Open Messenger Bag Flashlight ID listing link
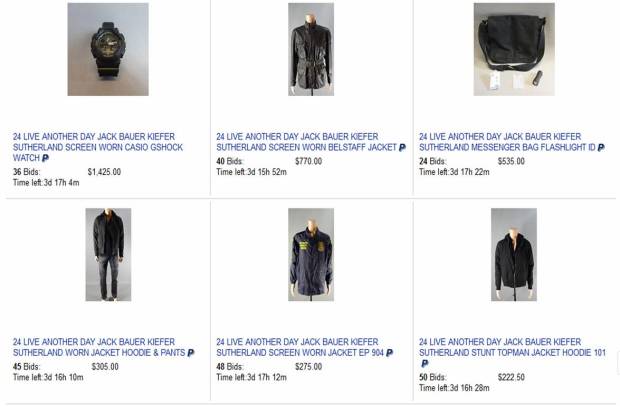 point(507,142)
